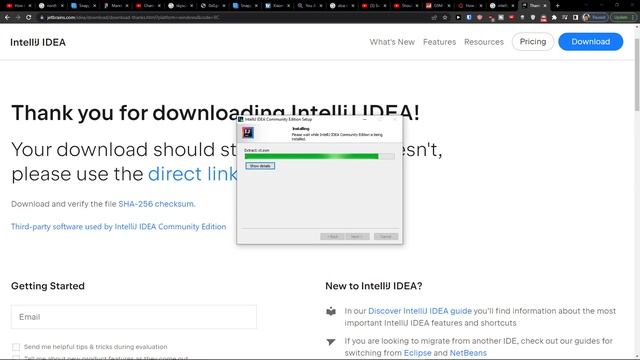
Task: Open the SHA-256 checksum link
Action: (x=156, y=204)
